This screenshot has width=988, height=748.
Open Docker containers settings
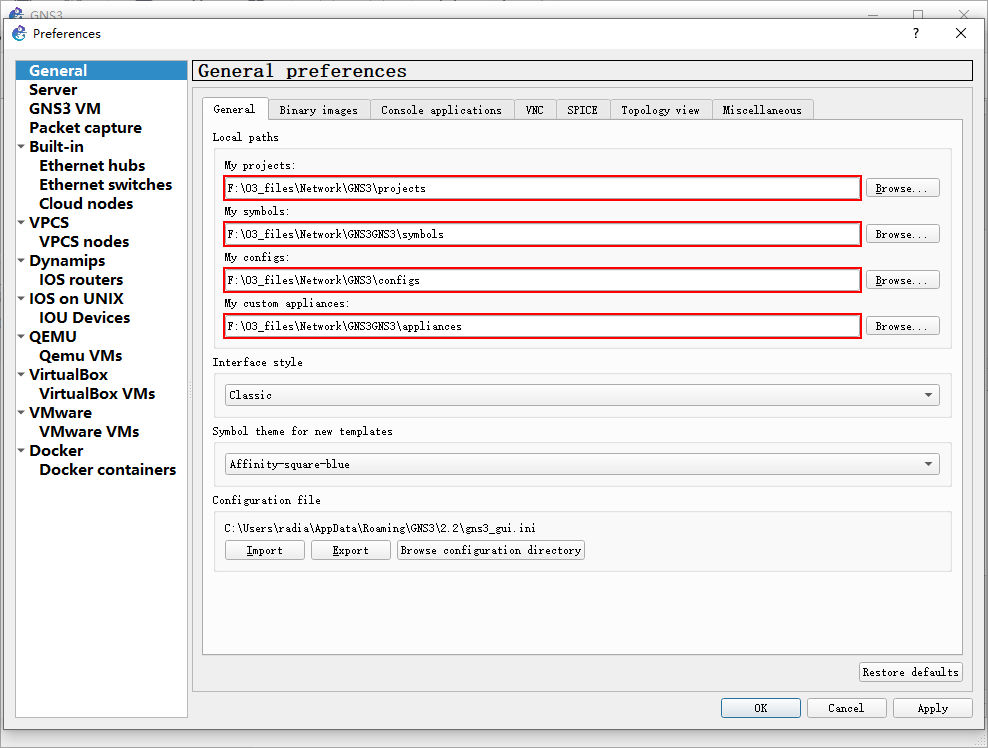tap(107, 469)
